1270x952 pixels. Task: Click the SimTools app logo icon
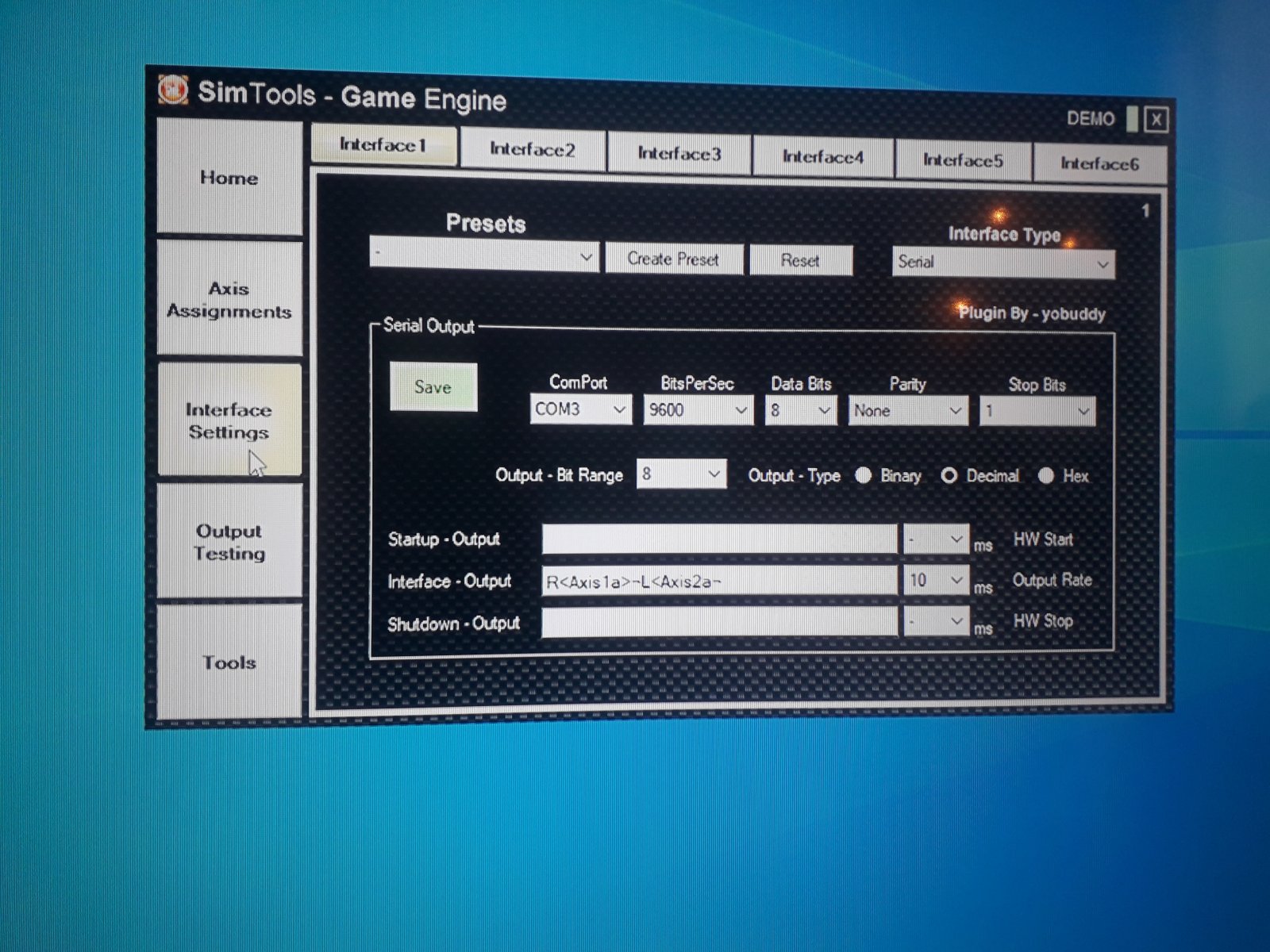(173, 90)
